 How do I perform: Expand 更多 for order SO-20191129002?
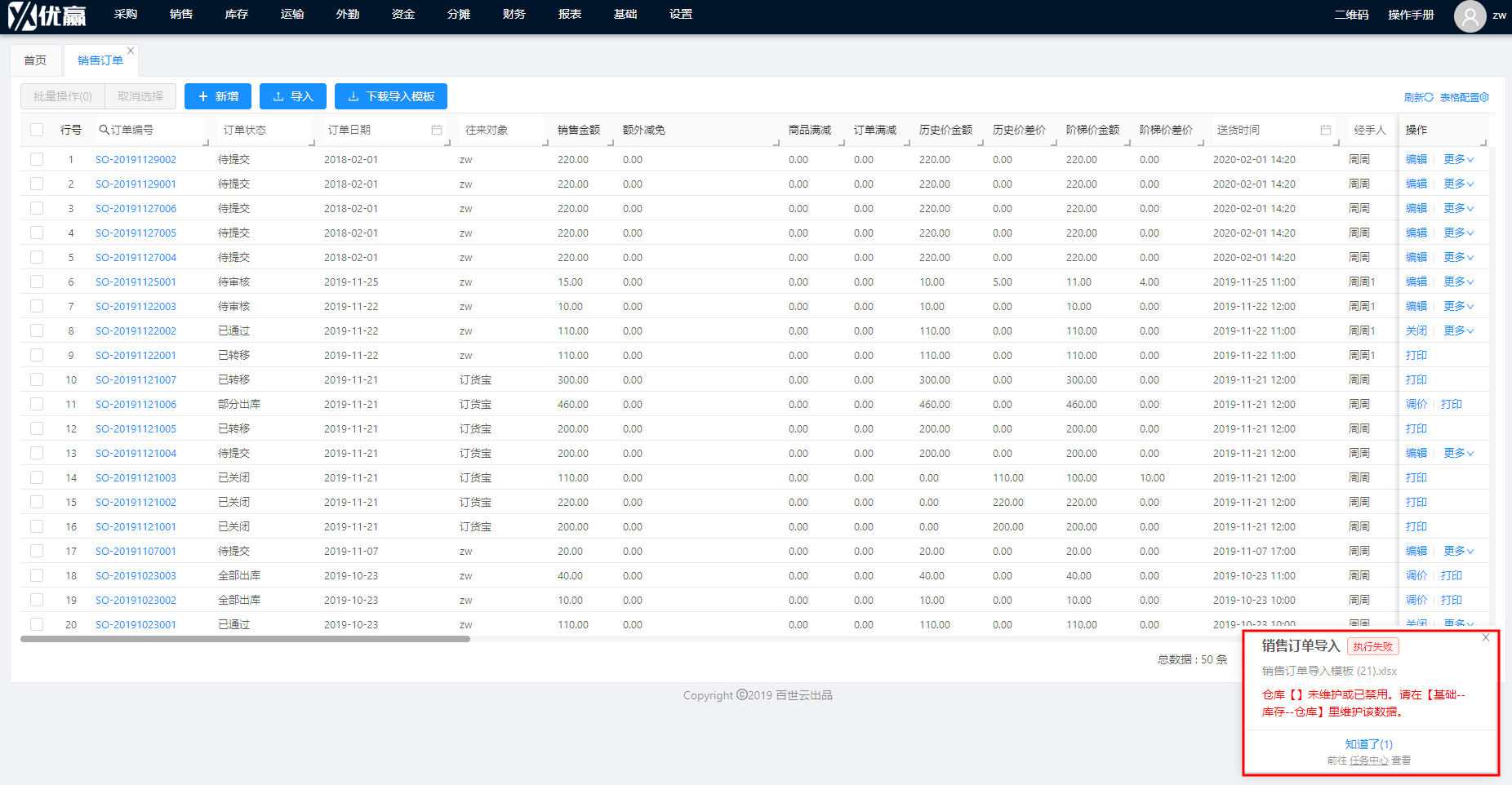point(1458,159)
